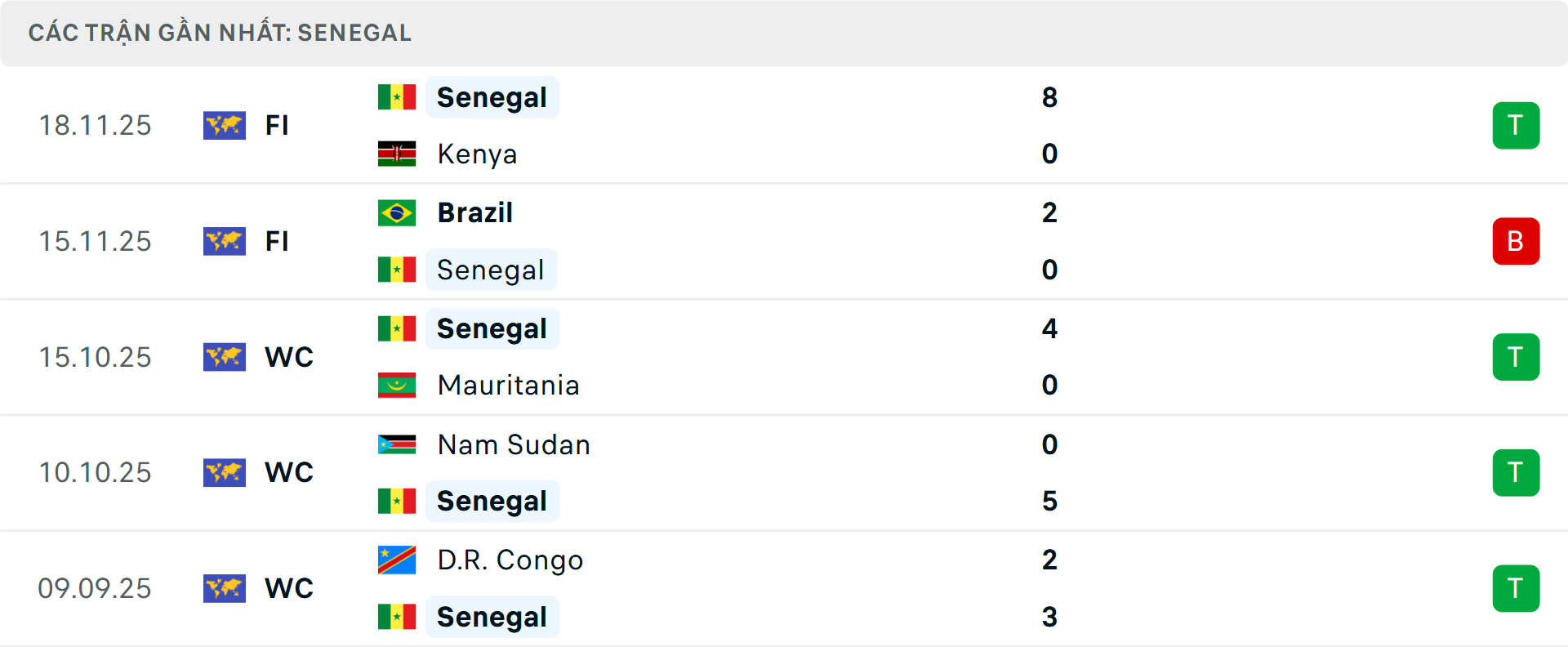Screen dimensions: 1568x647
Task: Click the date 15.11.25
Action: pyautogui.click(x=95, y=241)
